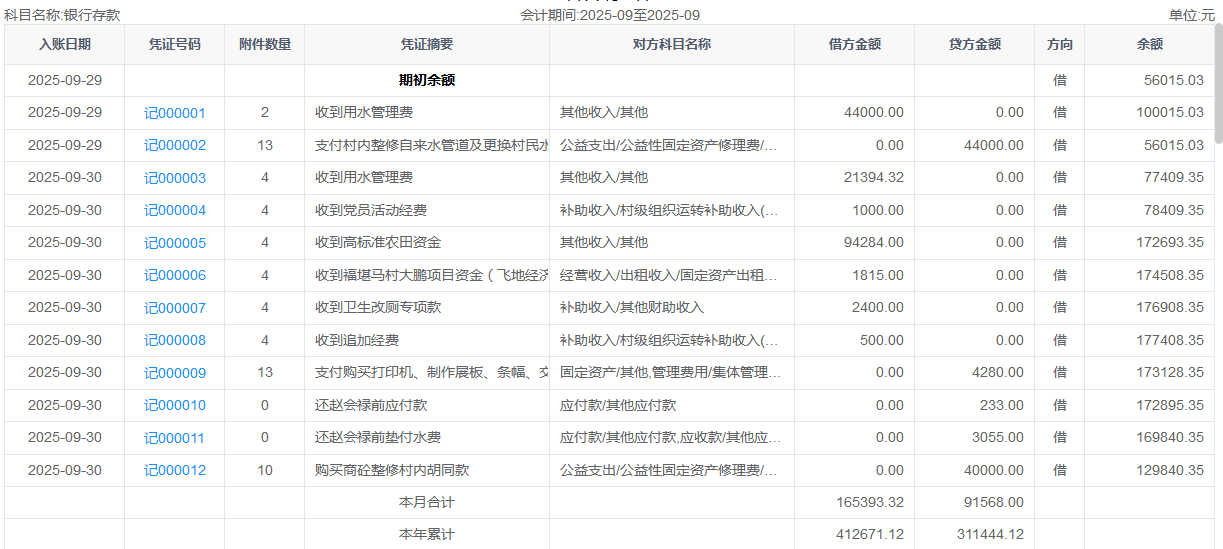View voucher 记000009
The height and width of the screenshot is (549, 1223).
175,373
